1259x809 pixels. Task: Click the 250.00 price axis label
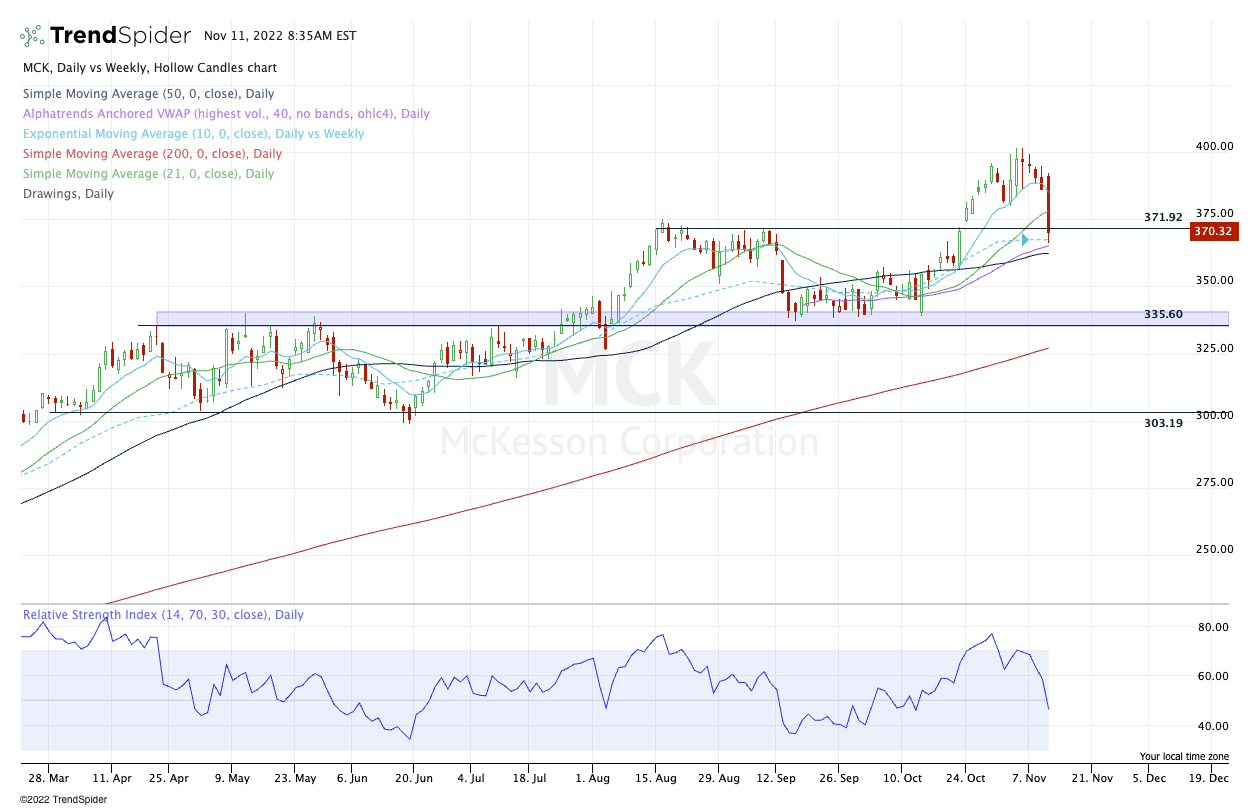tap(1214, 549)
